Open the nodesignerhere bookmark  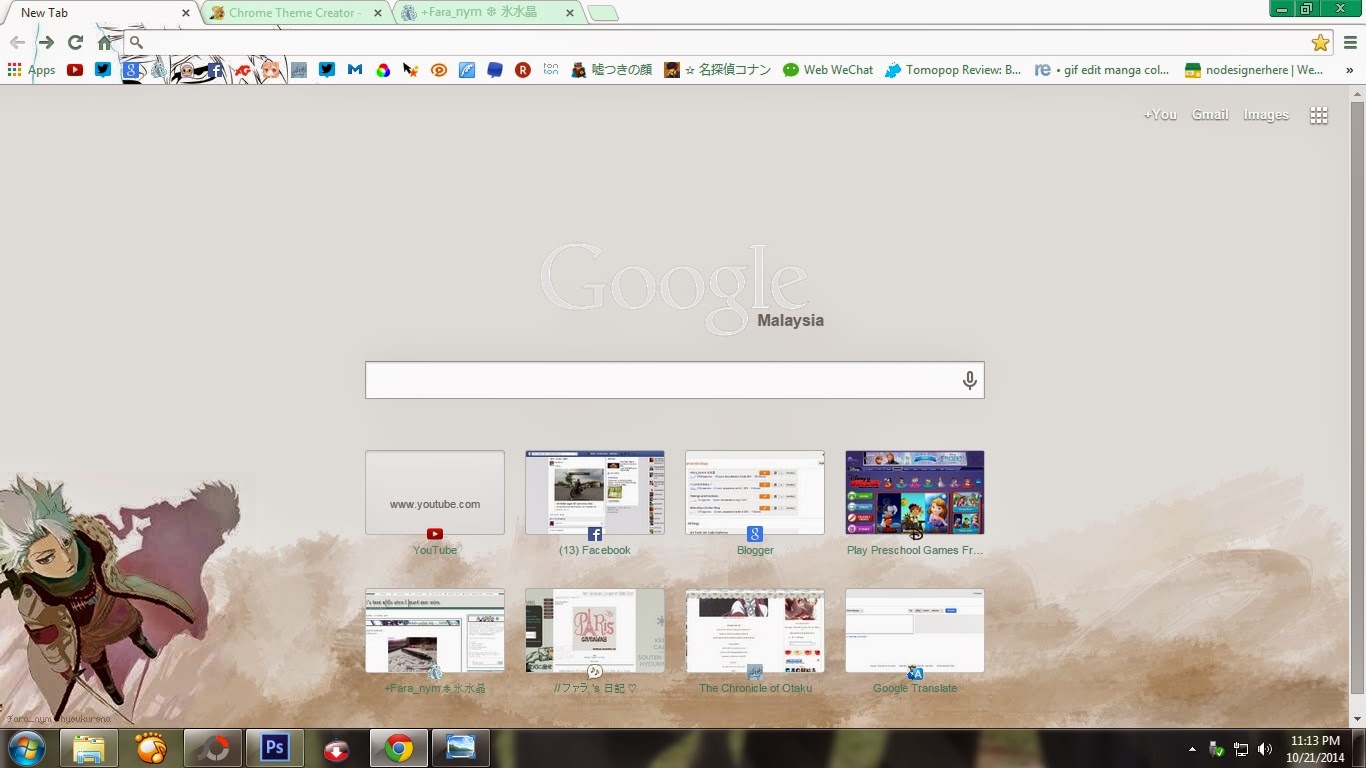click(x=1254, y=70)
